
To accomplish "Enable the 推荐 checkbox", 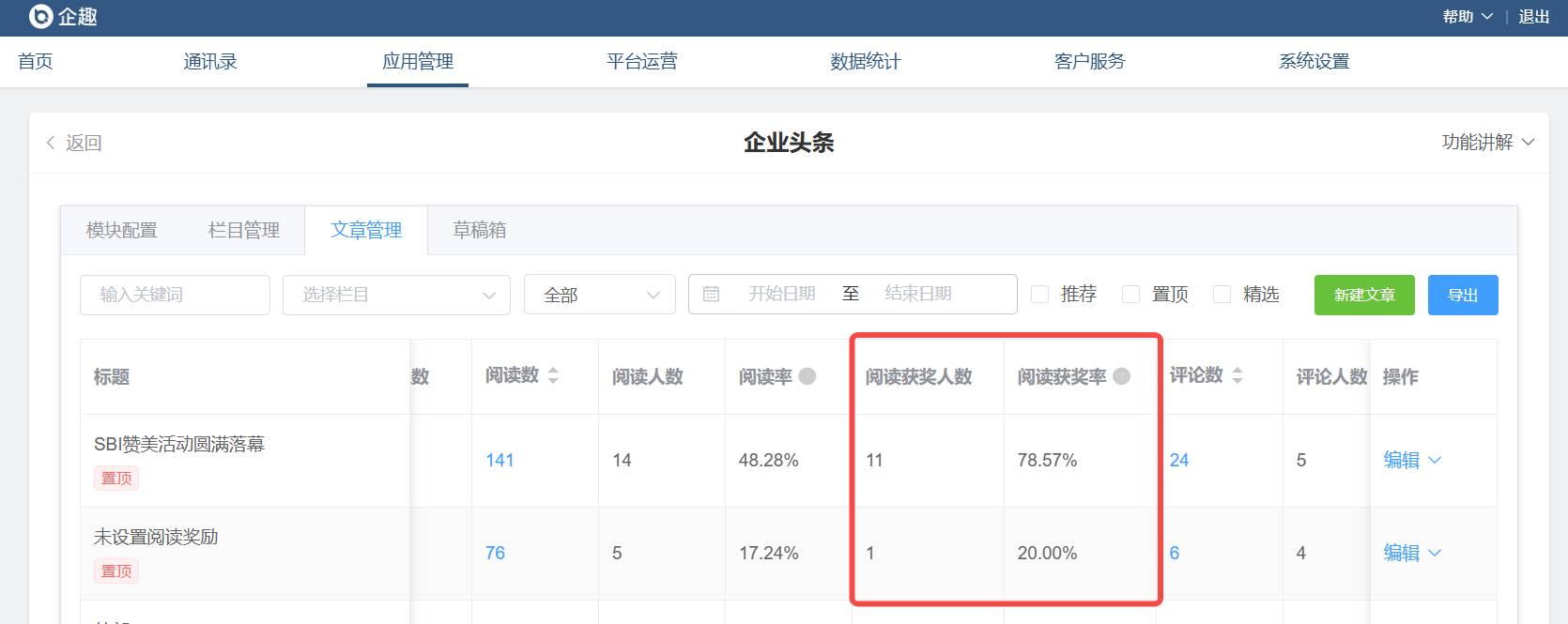I will [x=1039, y=295].
